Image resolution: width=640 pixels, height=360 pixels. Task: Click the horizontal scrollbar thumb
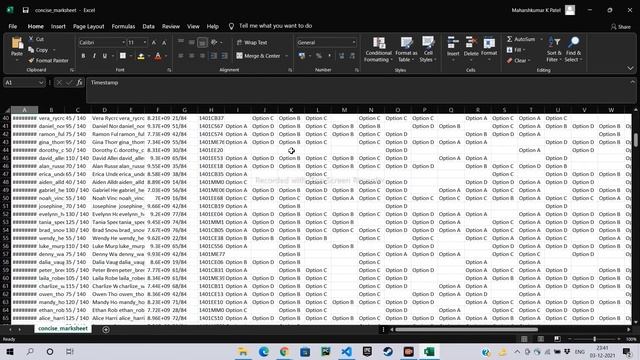coord(466,329)
